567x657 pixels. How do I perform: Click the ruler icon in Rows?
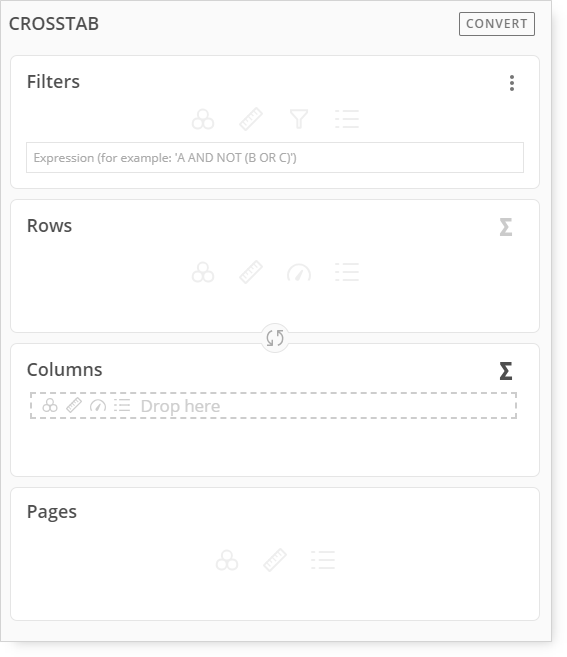[x=251, y=272]
